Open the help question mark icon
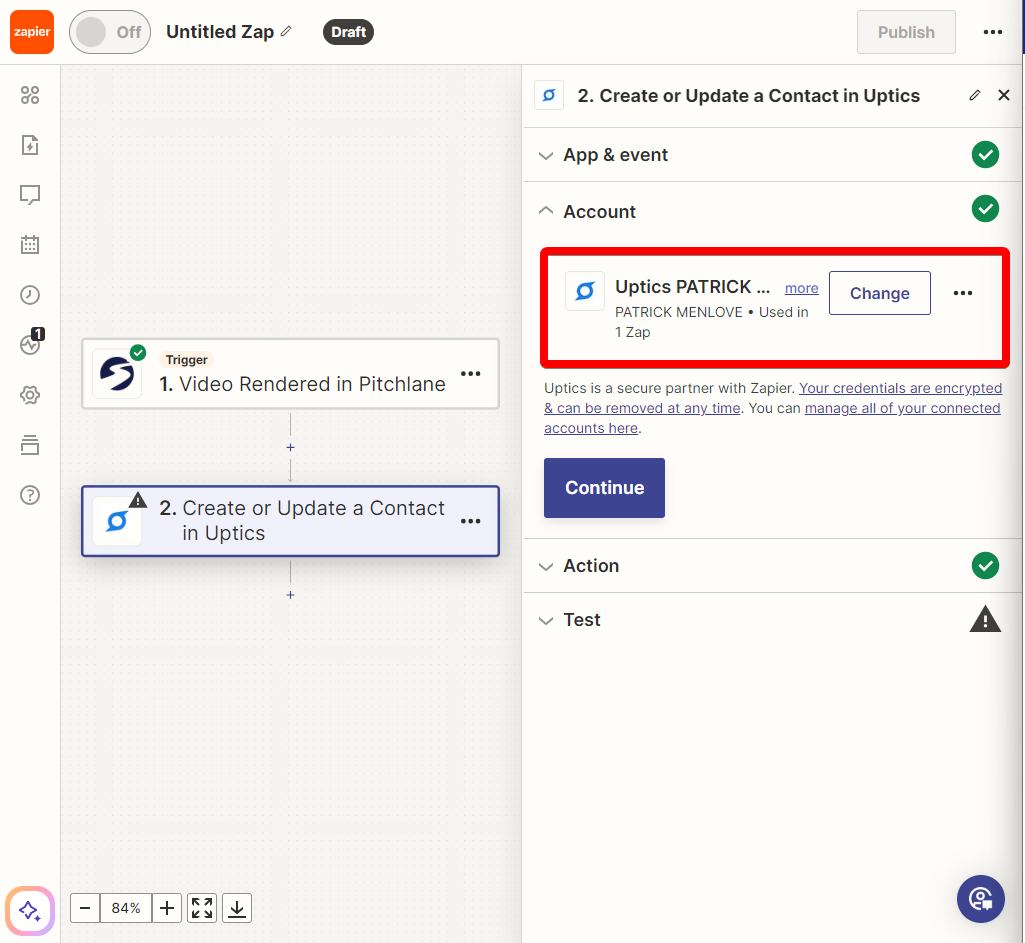Image resolution: width=1025 pixels, height=943 pixels. tap(30, 495)
